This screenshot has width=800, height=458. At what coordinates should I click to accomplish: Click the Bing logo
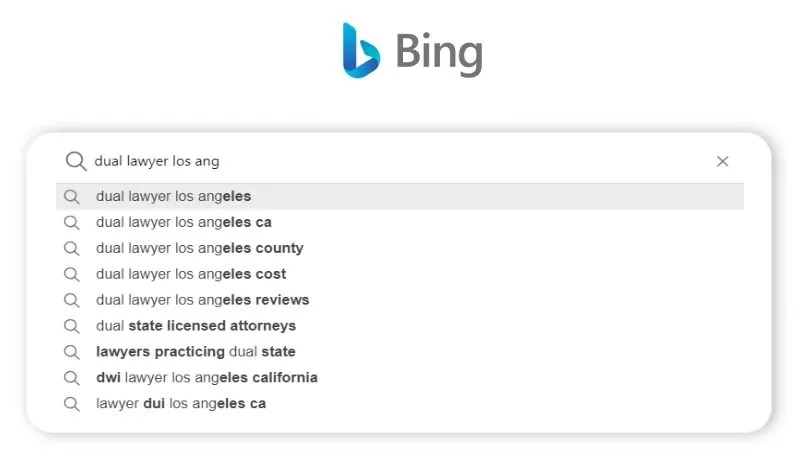coord(412,50)
